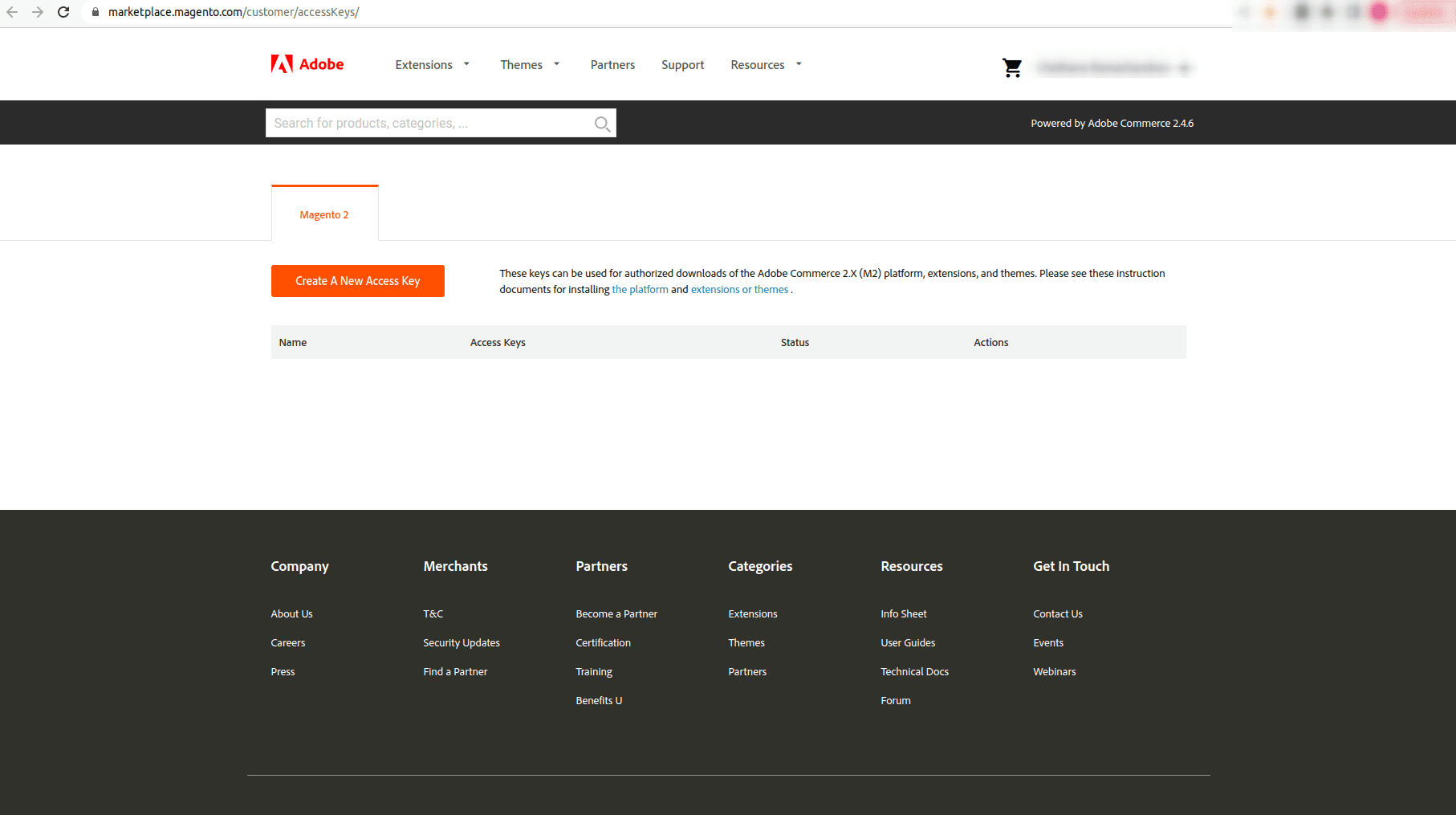Open Security Updates footer link
This screenshot has height=815, width=1456.
click(x=462, y=643)
